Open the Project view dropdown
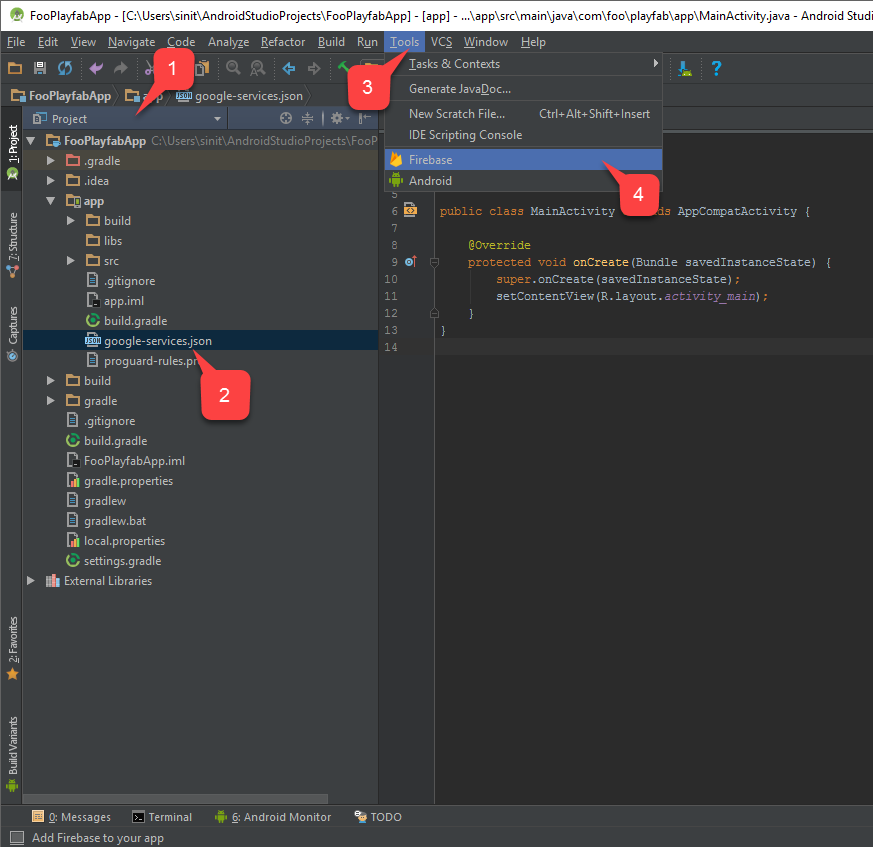The height and width of the screenshot is (847, 873). (x=217, y=119)
